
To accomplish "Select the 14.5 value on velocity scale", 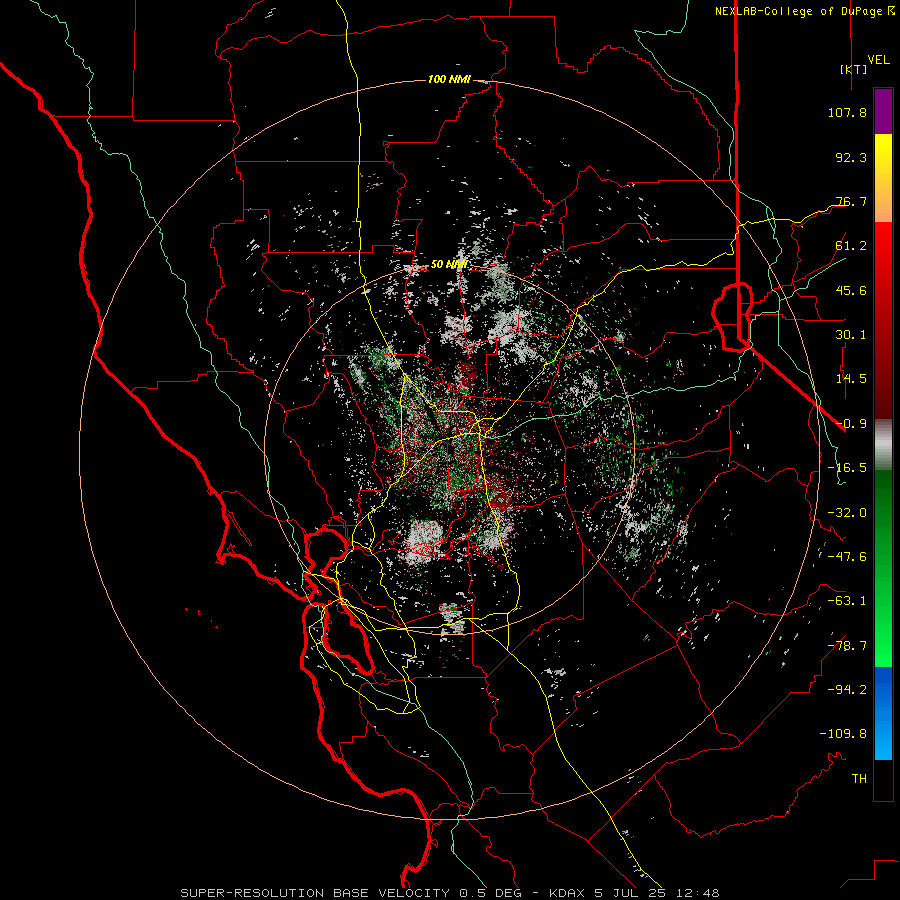I will tap(851, 379).
